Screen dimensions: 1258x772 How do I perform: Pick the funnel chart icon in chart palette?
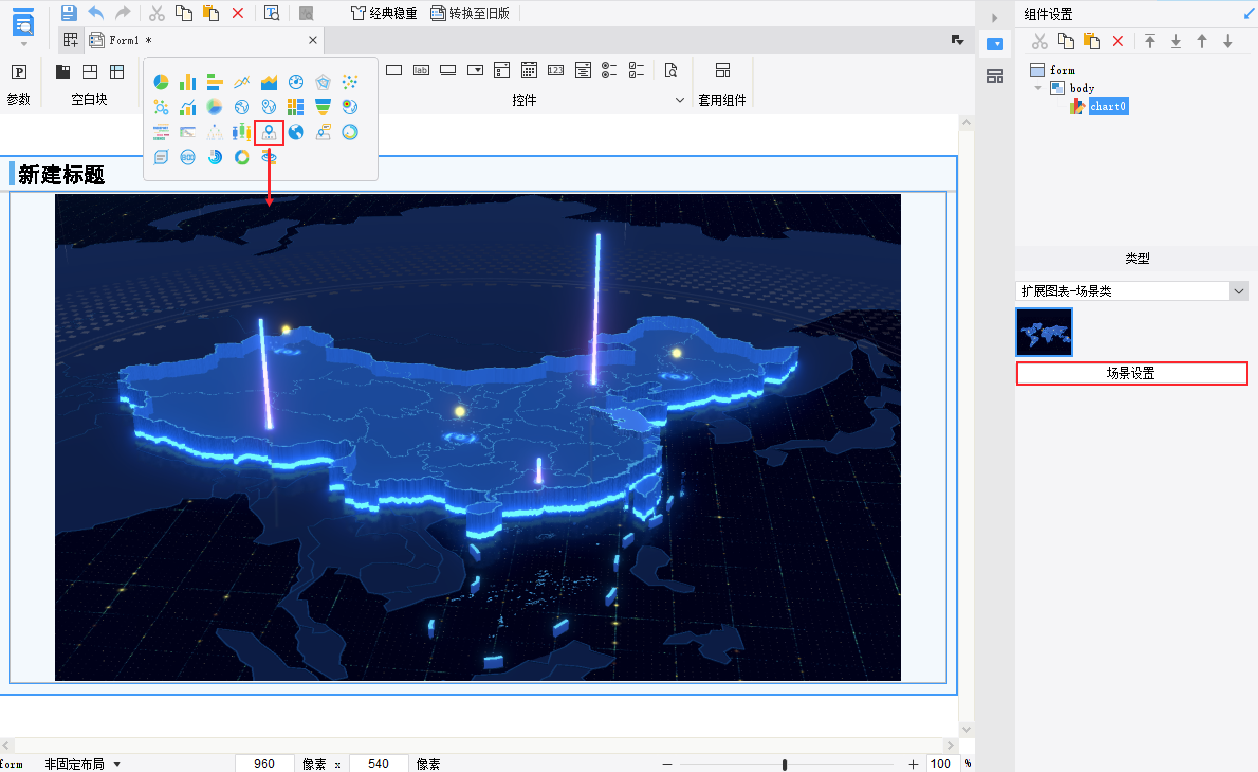tap(323, 107)
